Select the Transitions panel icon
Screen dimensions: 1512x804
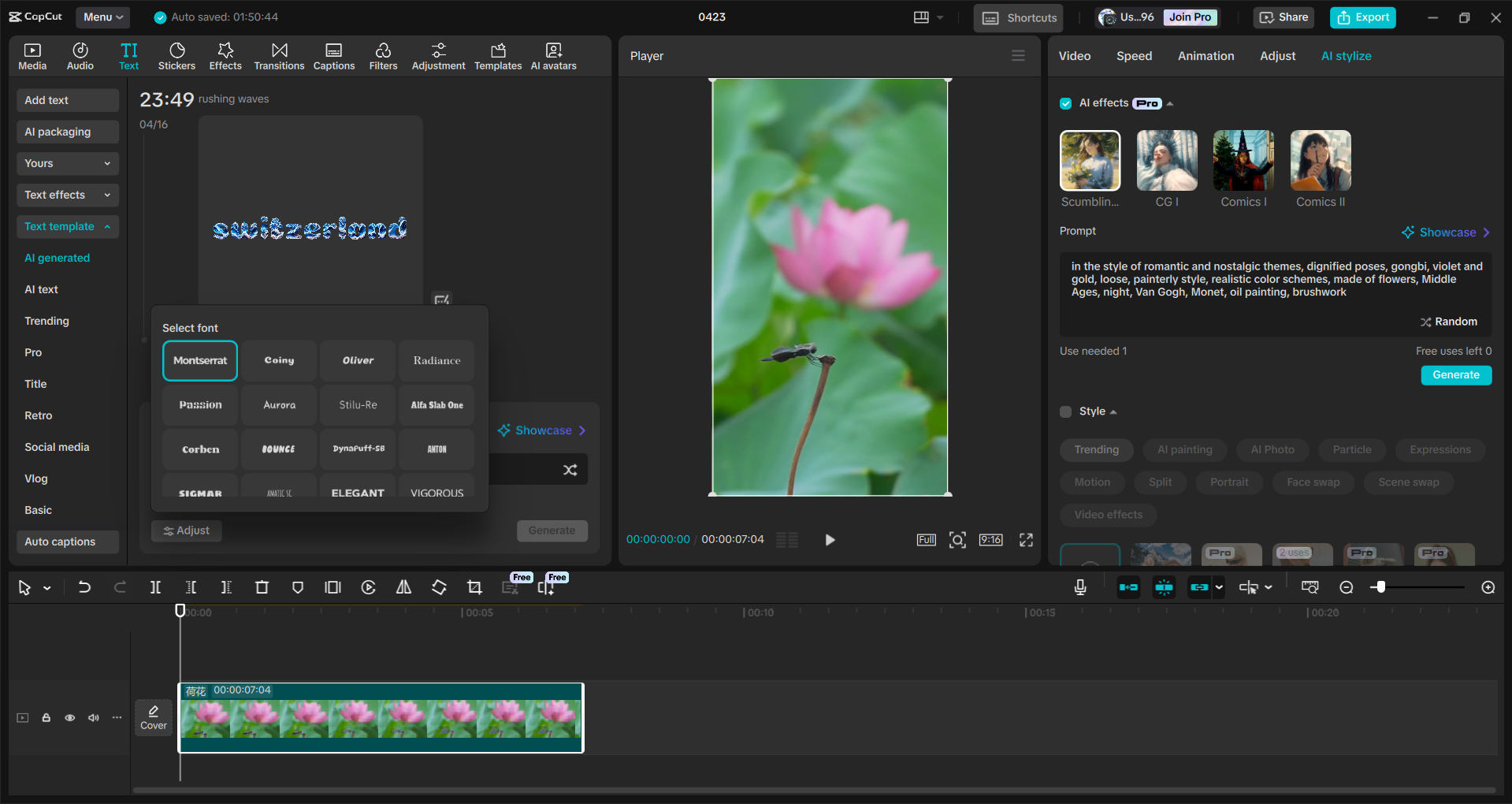(279, 55)
